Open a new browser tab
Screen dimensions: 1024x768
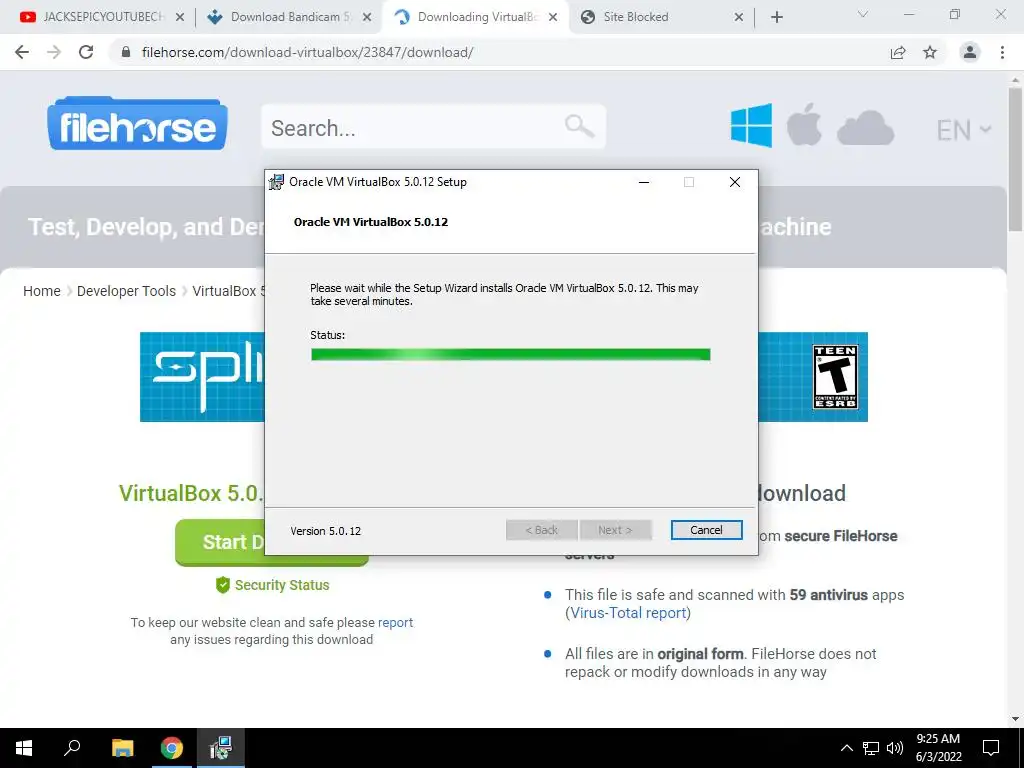(776, 18)
